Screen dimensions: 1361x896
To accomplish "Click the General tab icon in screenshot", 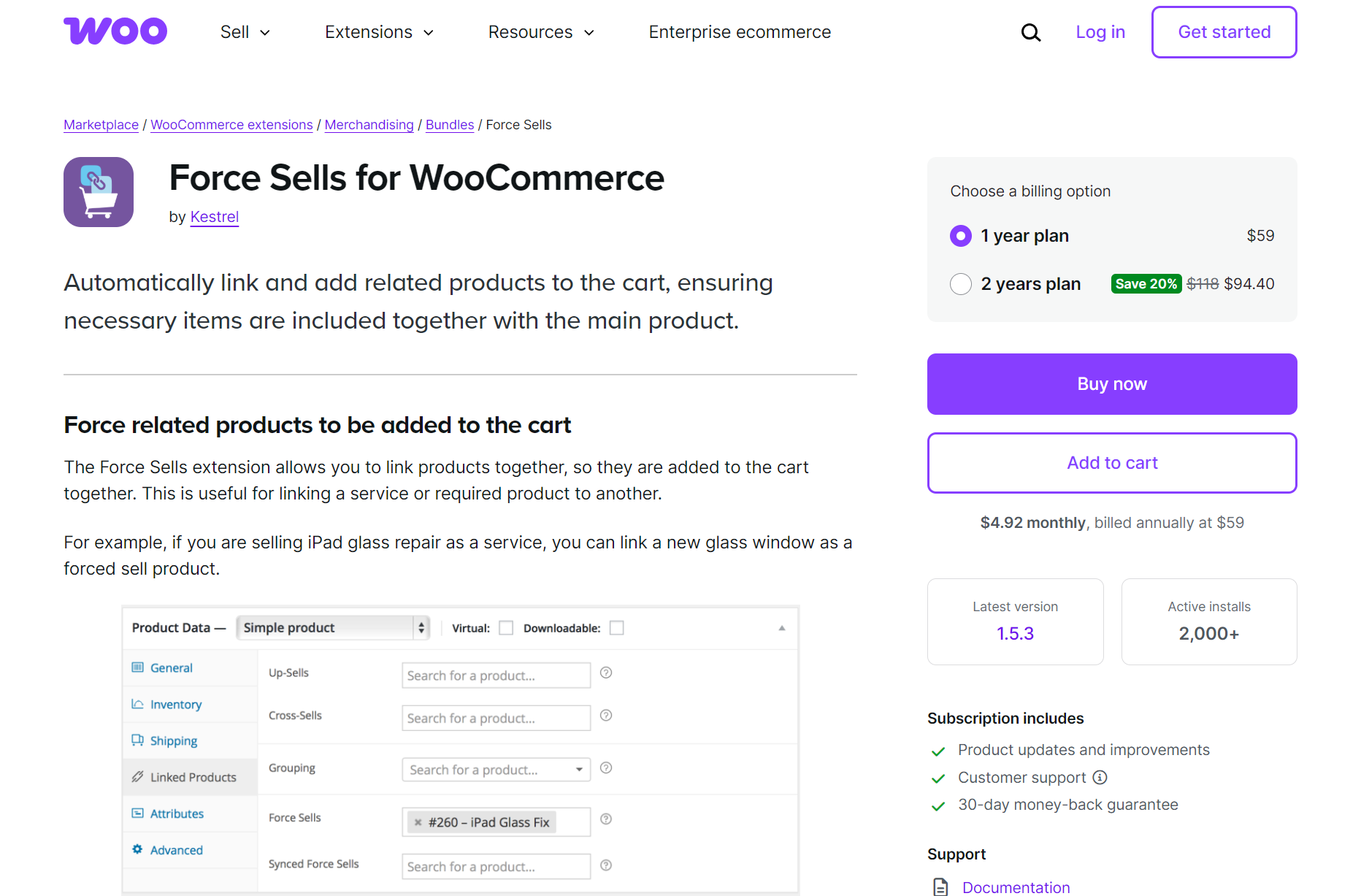I will click(137, 667).
